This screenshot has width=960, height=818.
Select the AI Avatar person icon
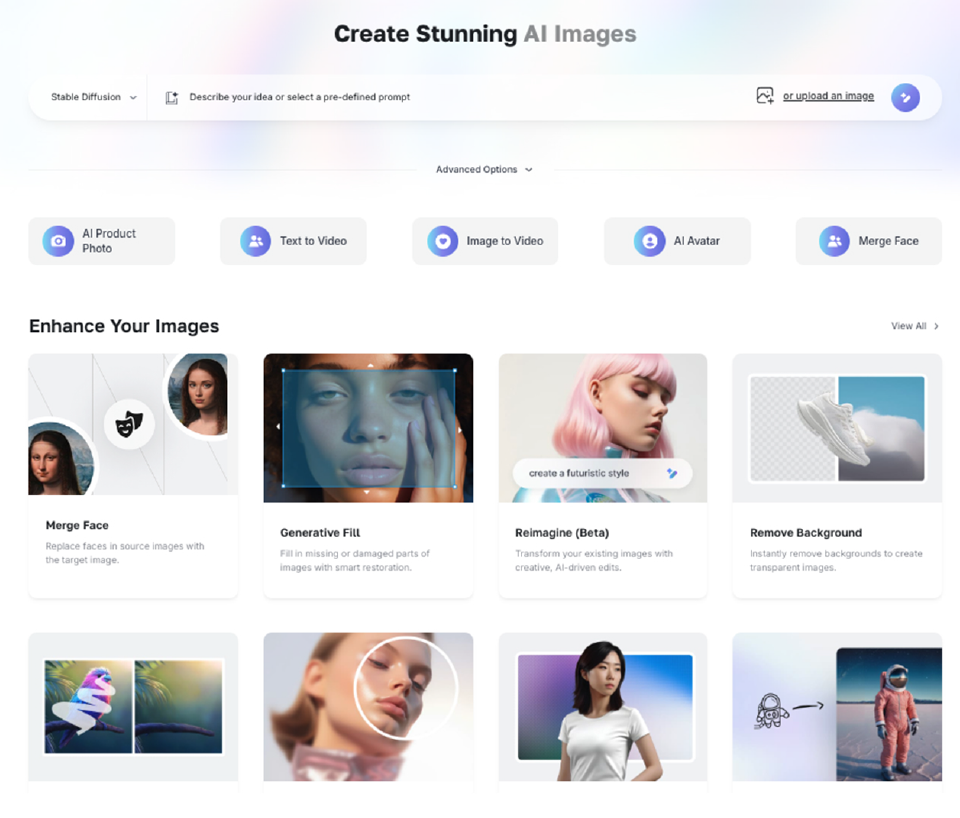[650, 241]
